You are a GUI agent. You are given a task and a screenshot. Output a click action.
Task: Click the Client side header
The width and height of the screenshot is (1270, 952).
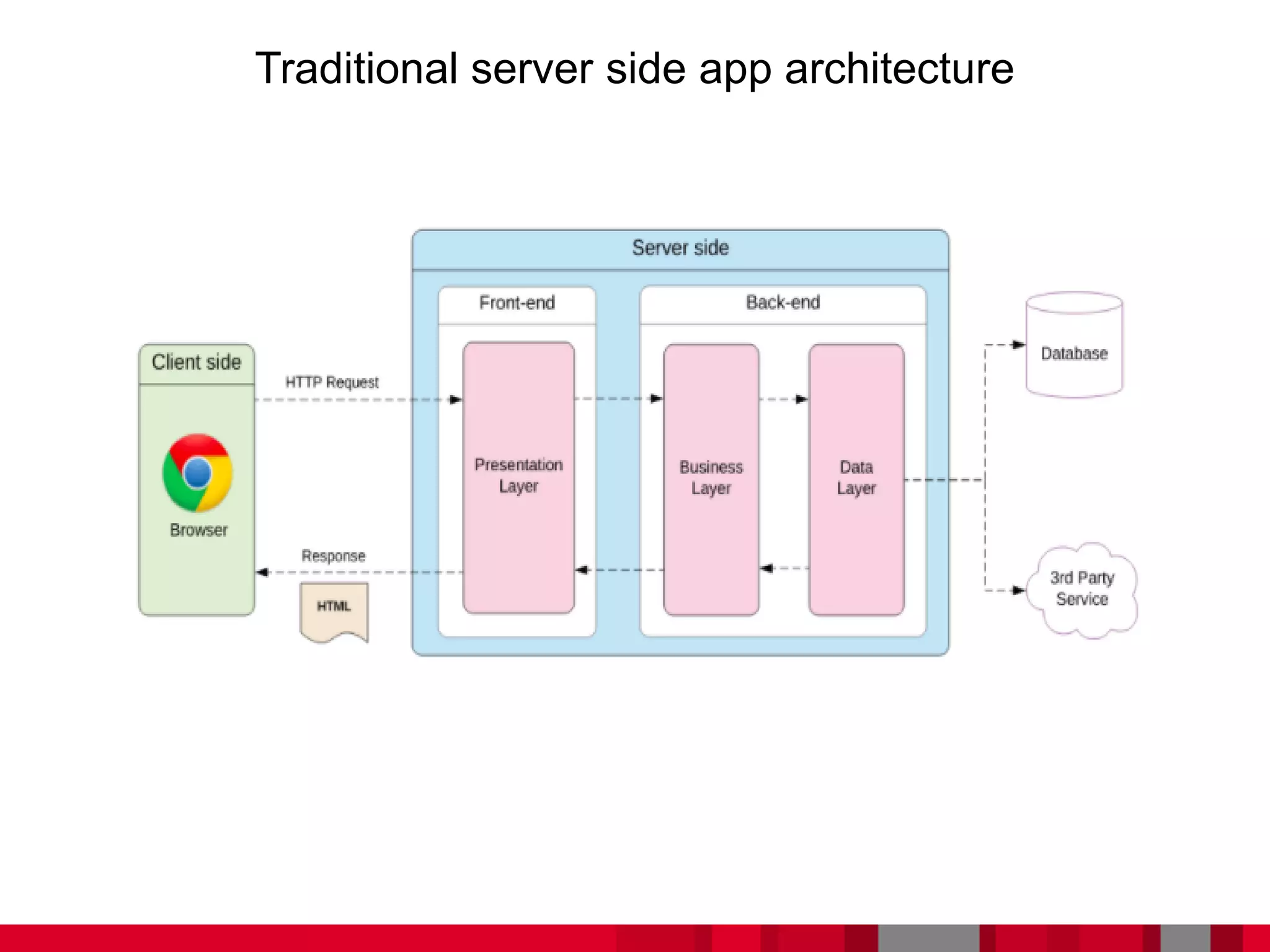click(196, 363)
